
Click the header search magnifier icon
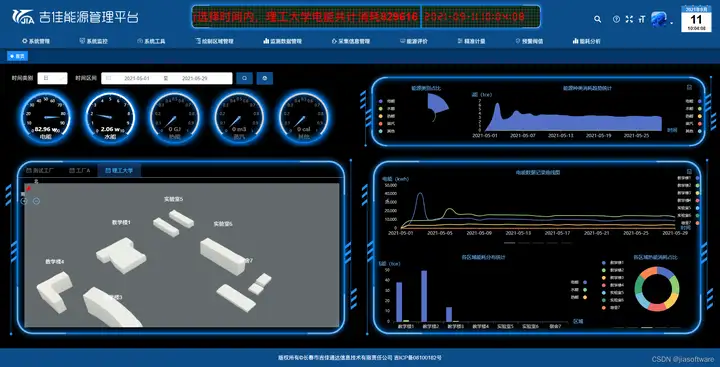597,19
